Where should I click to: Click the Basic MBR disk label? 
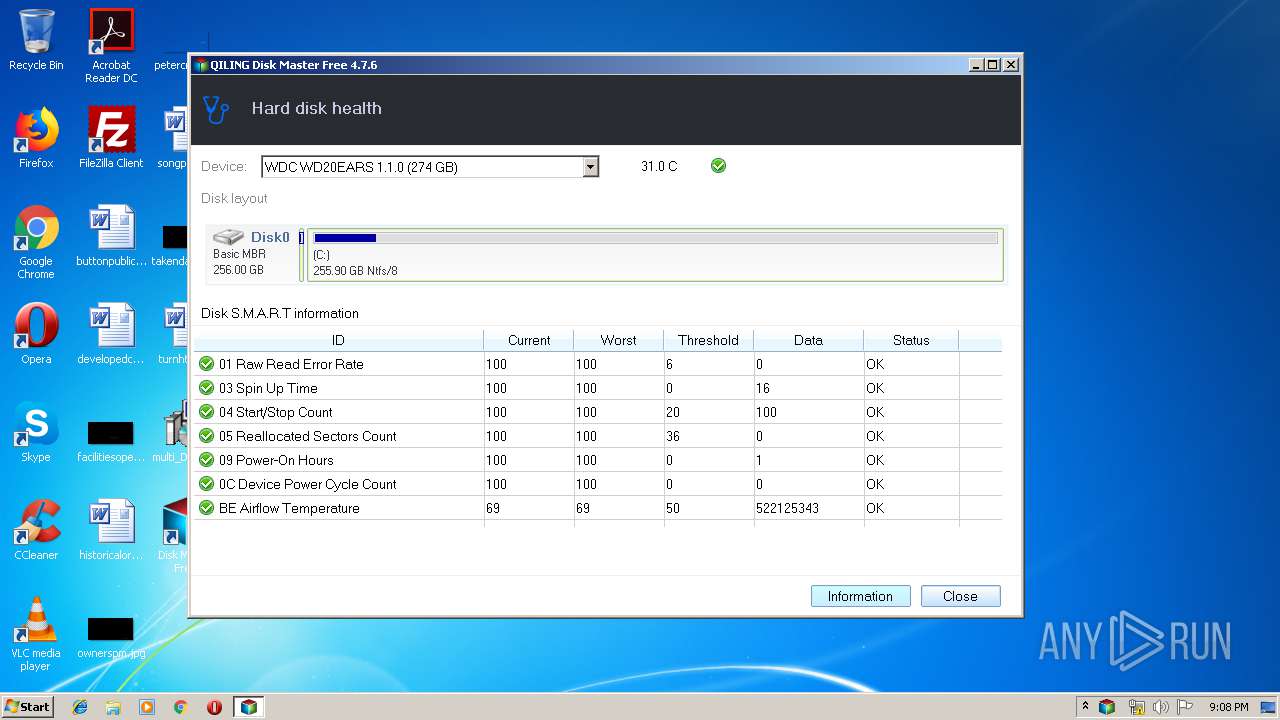239,254
